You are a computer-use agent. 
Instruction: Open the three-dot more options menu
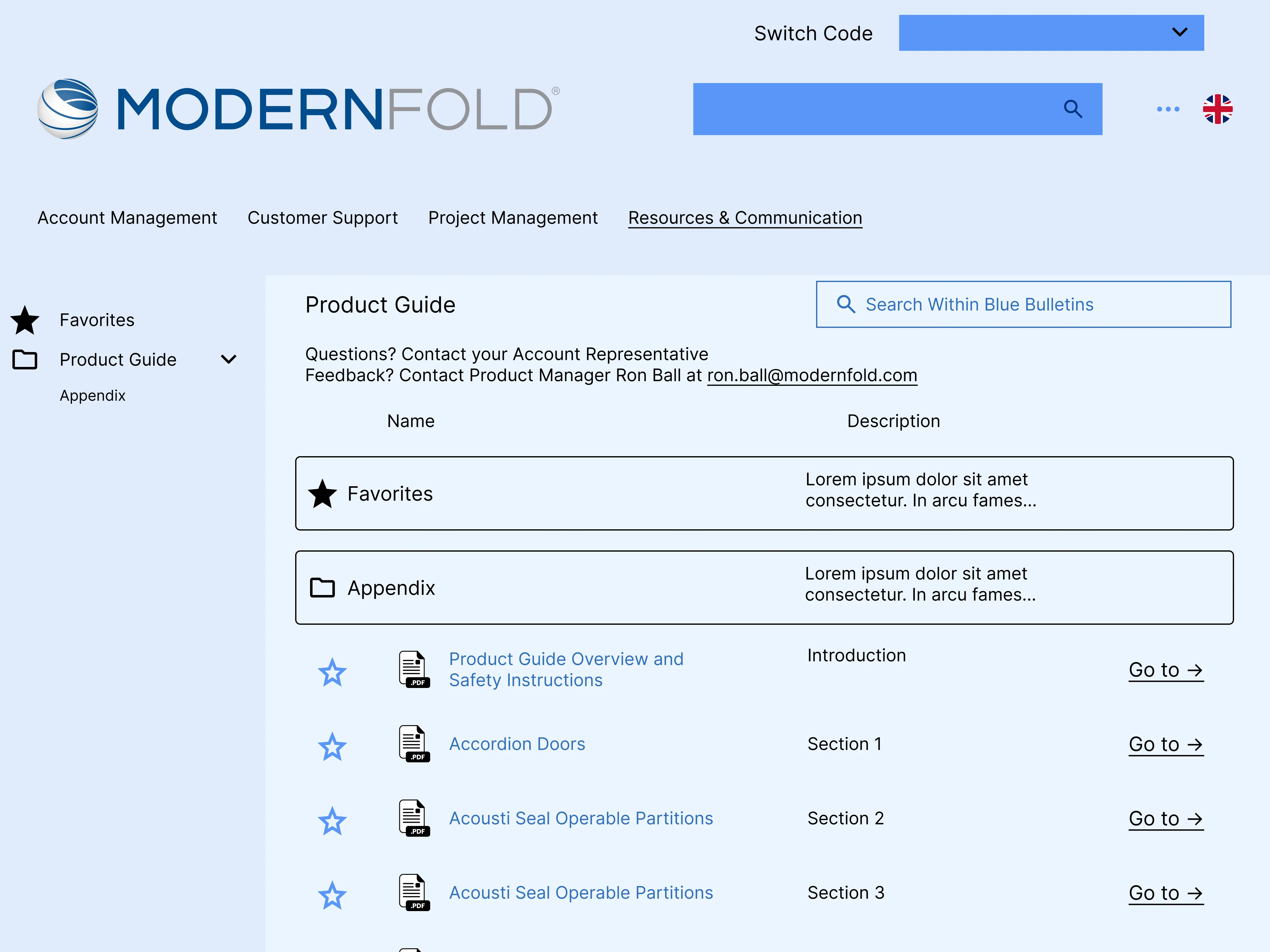coord(1168,109)
